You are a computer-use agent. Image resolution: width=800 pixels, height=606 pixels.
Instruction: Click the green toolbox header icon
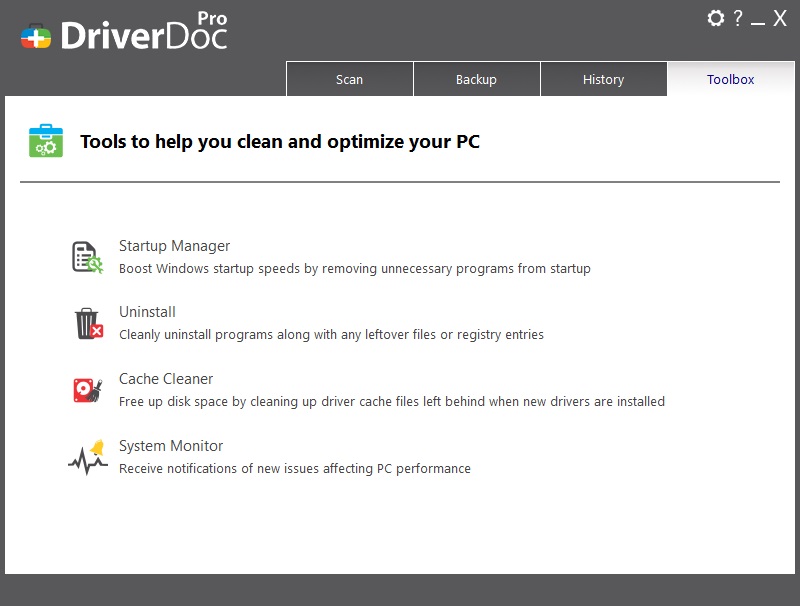point(46,141)
